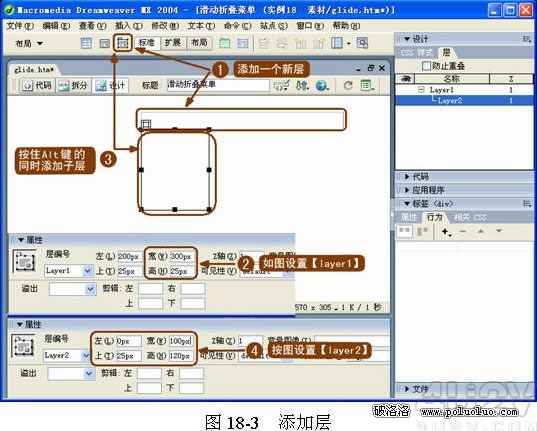Open the 编辑 menu
The image size is (537, 431).
point(56,26)
